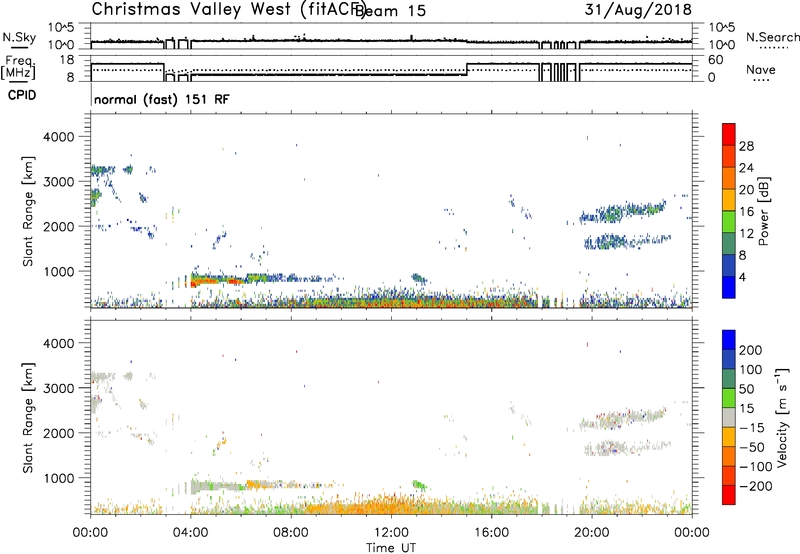Click the Beam 15 label
800x554 pixels.
390,11
